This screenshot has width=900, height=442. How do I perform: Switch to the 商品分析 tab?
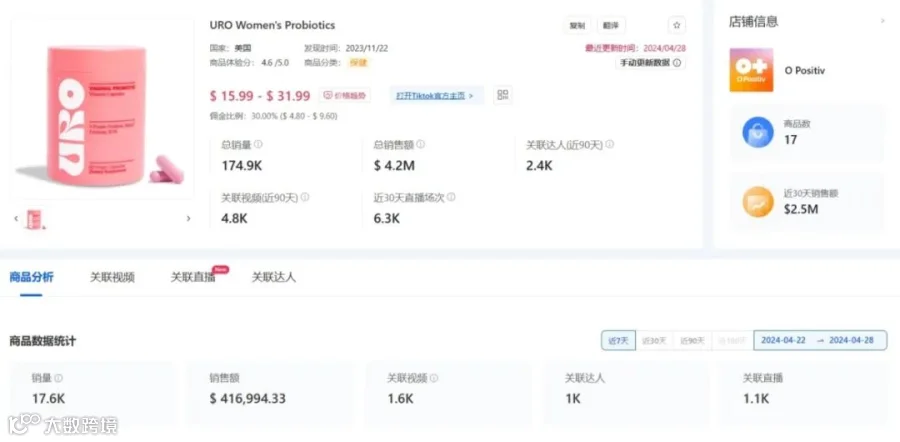point(32,277)
